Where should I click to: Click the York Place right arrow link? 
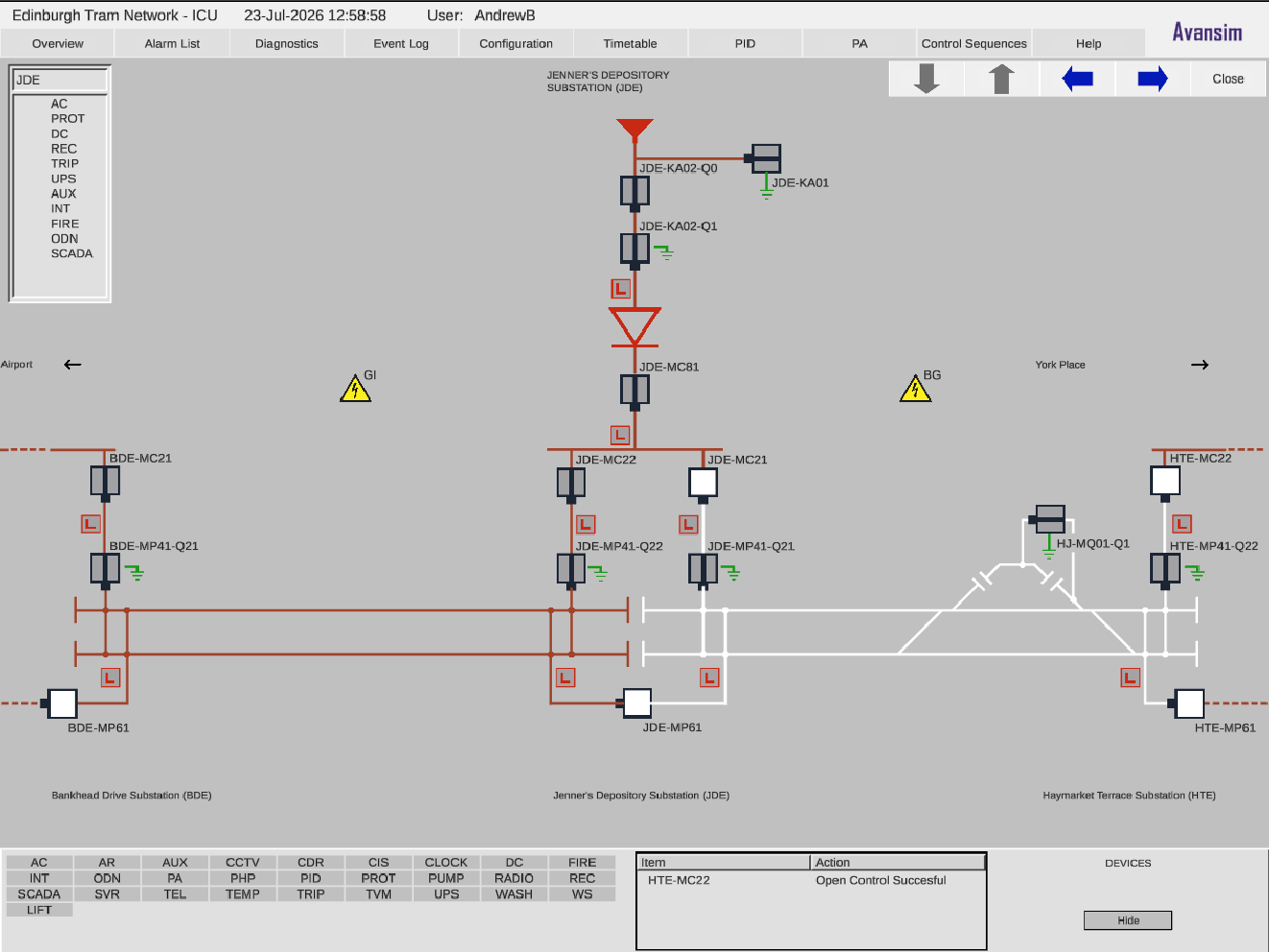pos(1200,365)
